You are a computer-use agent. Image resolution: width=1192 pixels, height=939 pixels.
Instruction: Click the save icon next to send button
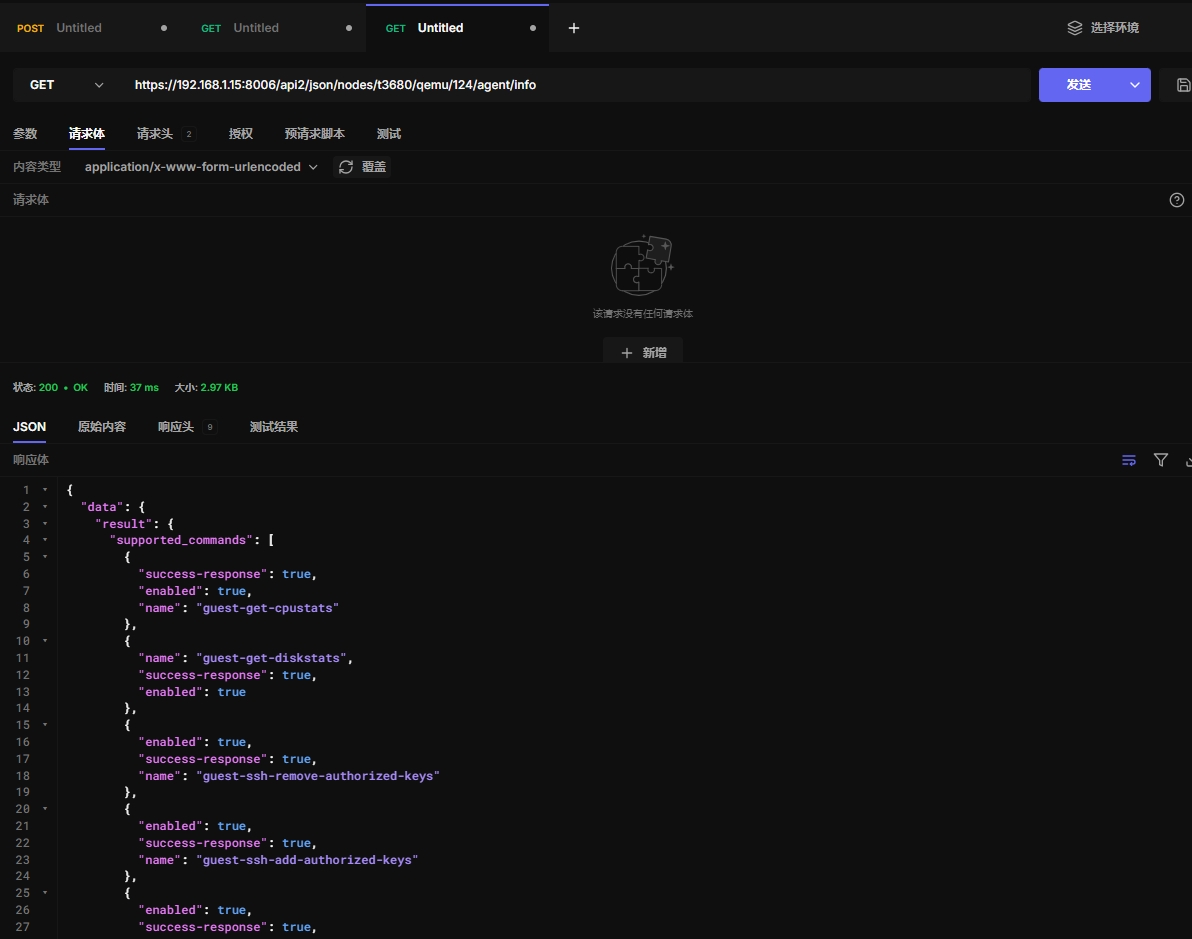point(1183,85)
